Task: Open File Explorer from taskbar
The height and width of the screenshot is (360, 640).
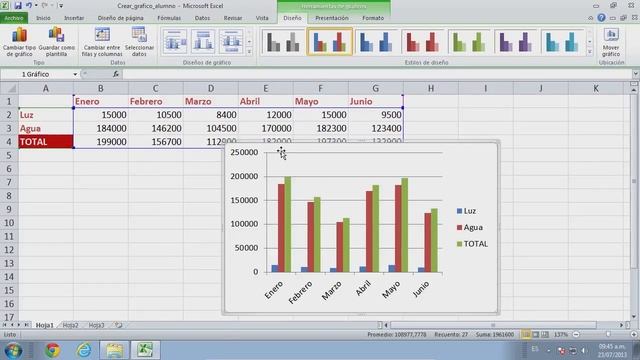Action: tap(114, 350)
